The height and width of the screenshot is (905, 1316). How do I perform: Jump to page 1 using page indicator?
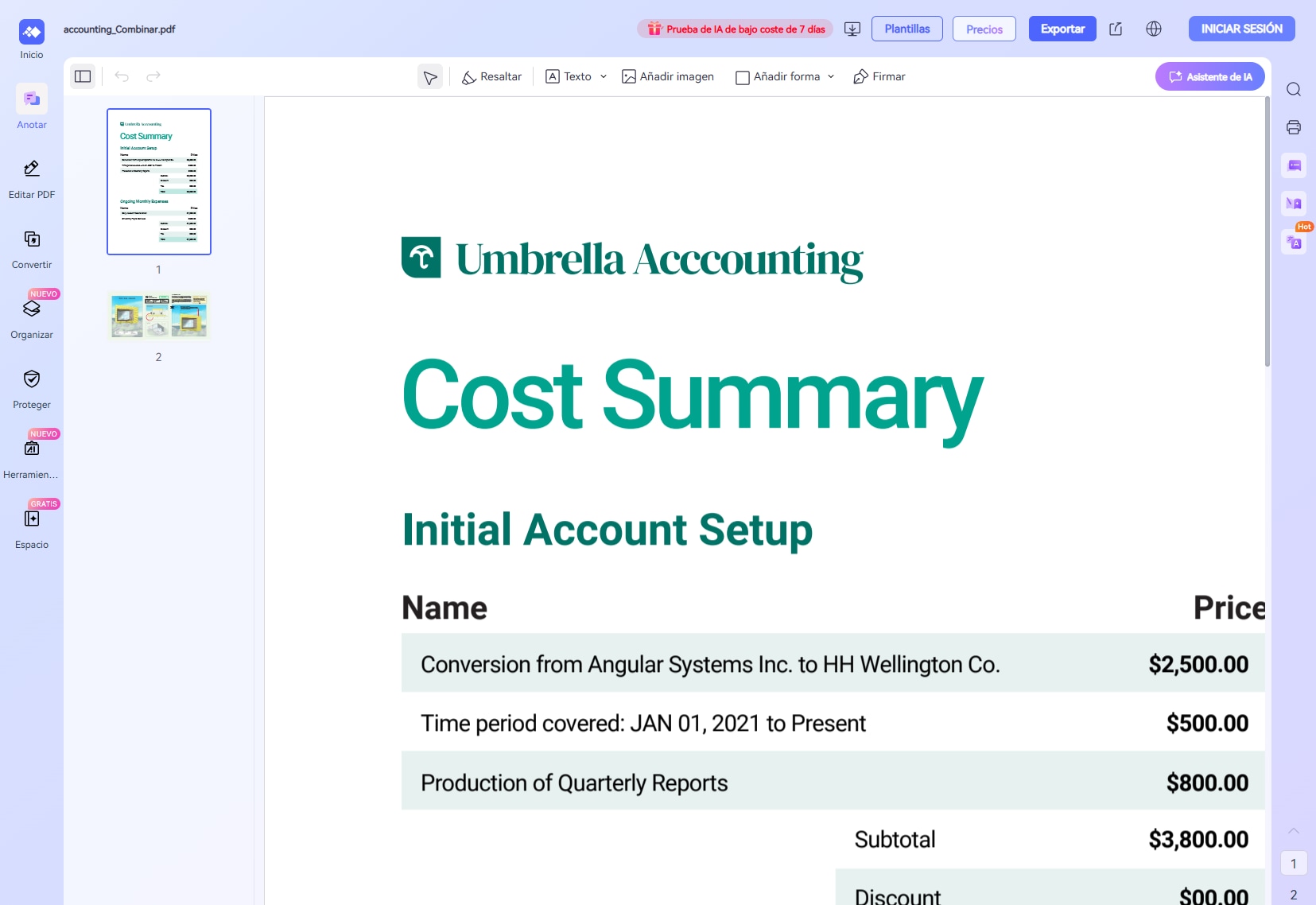[1294, 864]
